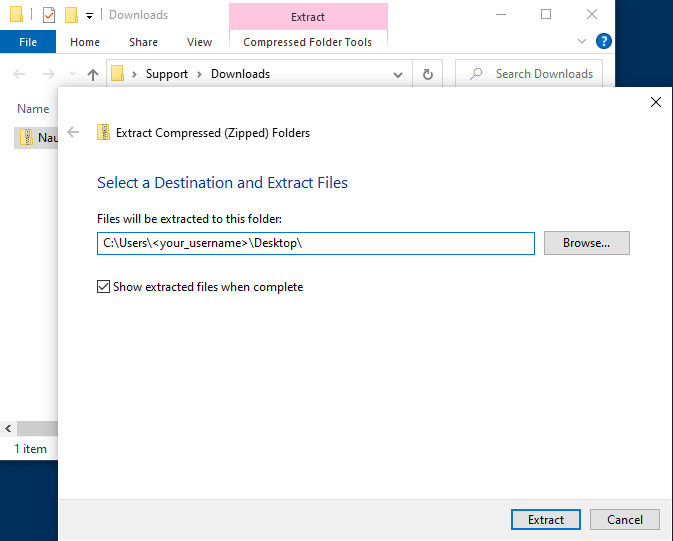Switch to the Home ribbon tab
673x541 pixels.
(85, 42)
